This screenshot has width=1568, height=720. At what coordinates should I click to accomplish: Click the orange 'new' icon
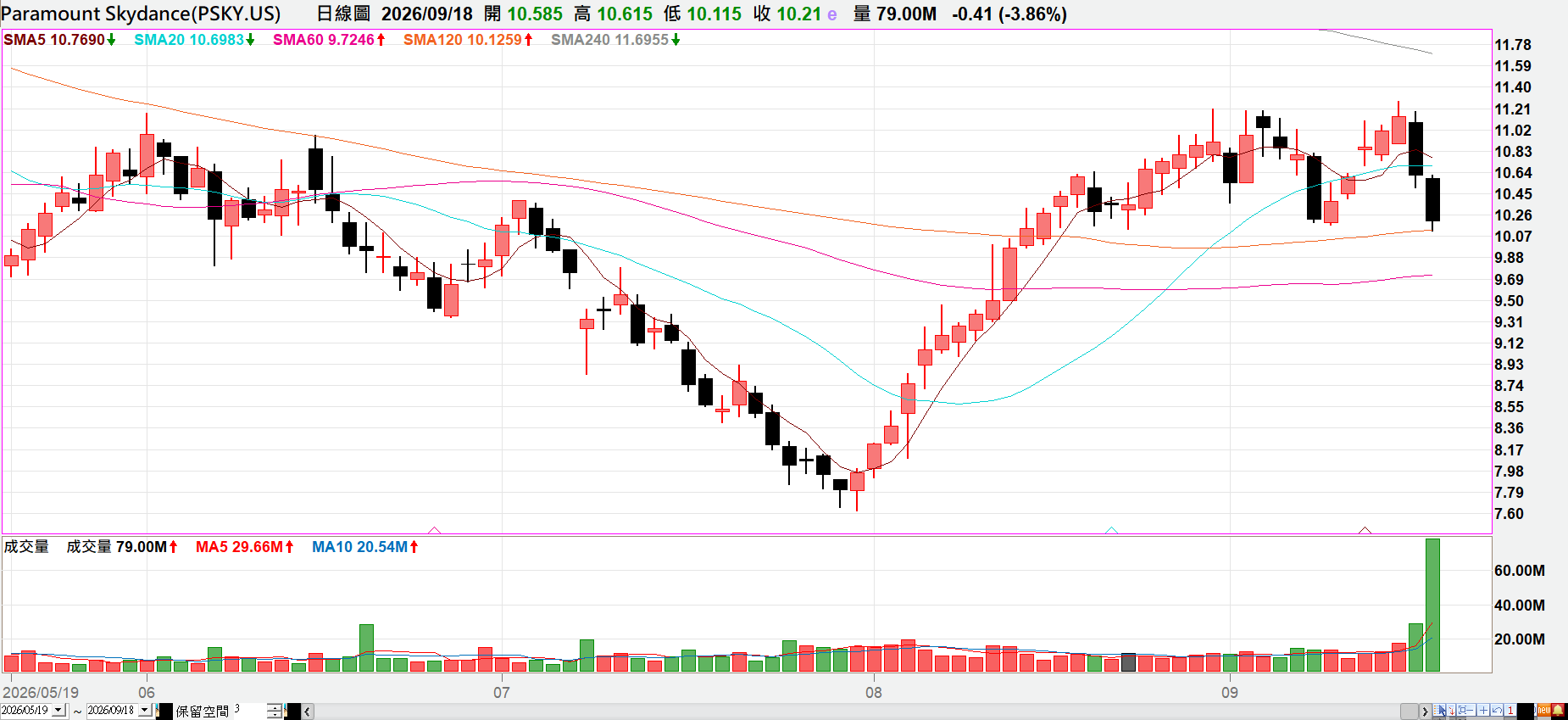coord(1544,711)
